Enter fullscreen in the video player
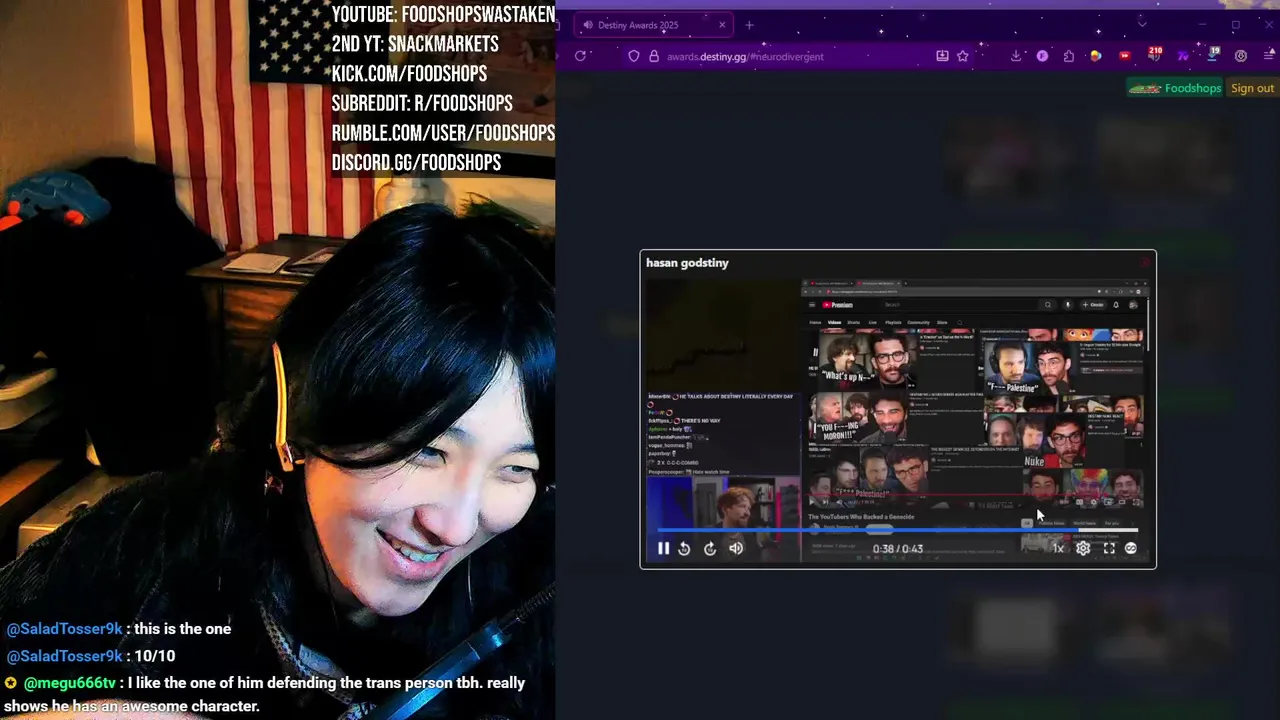Viewport: 1280px width, 720px height. 1109,548
